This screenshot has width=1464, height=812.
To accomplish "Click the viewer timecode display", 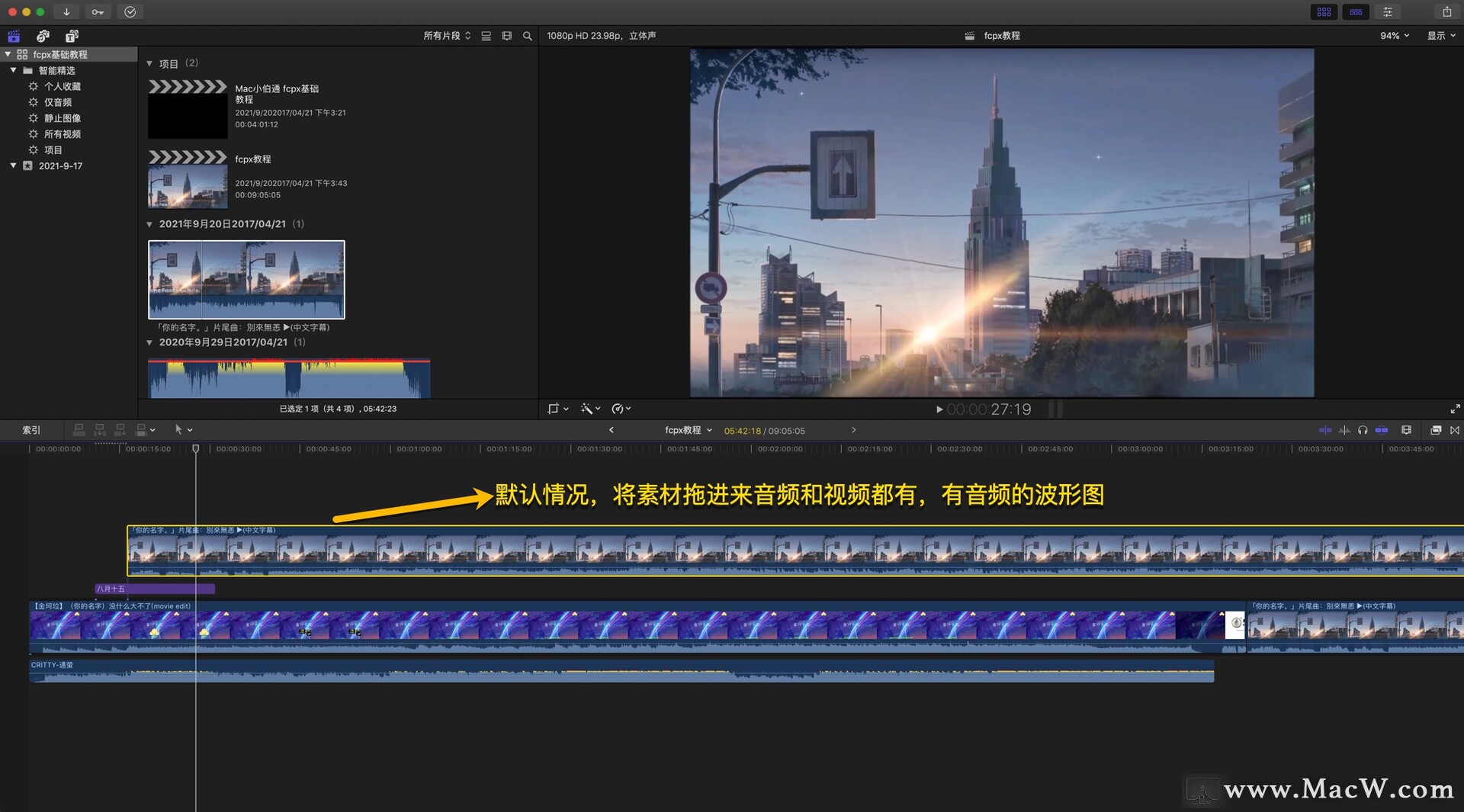I will coord(989,409).
